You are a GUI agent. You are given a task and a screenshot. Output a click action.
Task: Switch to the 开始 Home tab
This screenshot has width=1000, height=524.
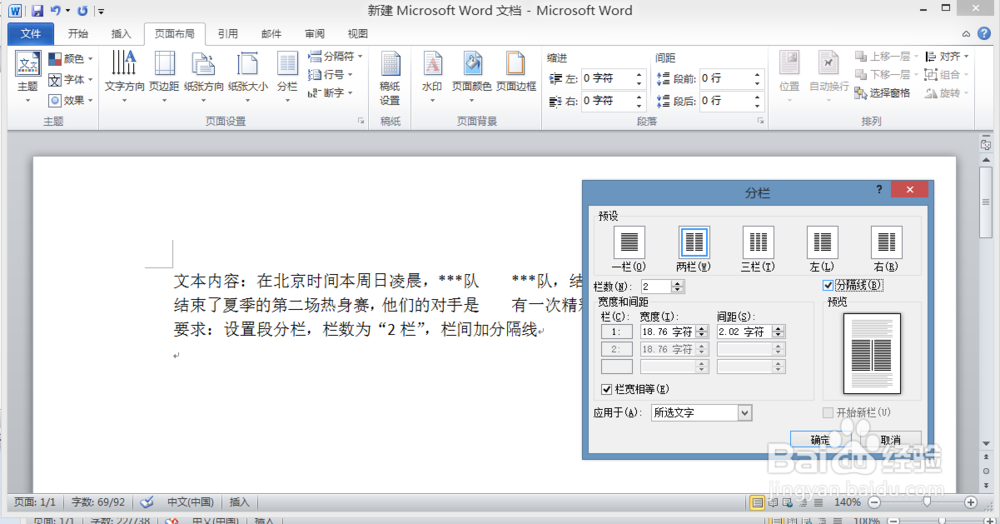(78, 34)
